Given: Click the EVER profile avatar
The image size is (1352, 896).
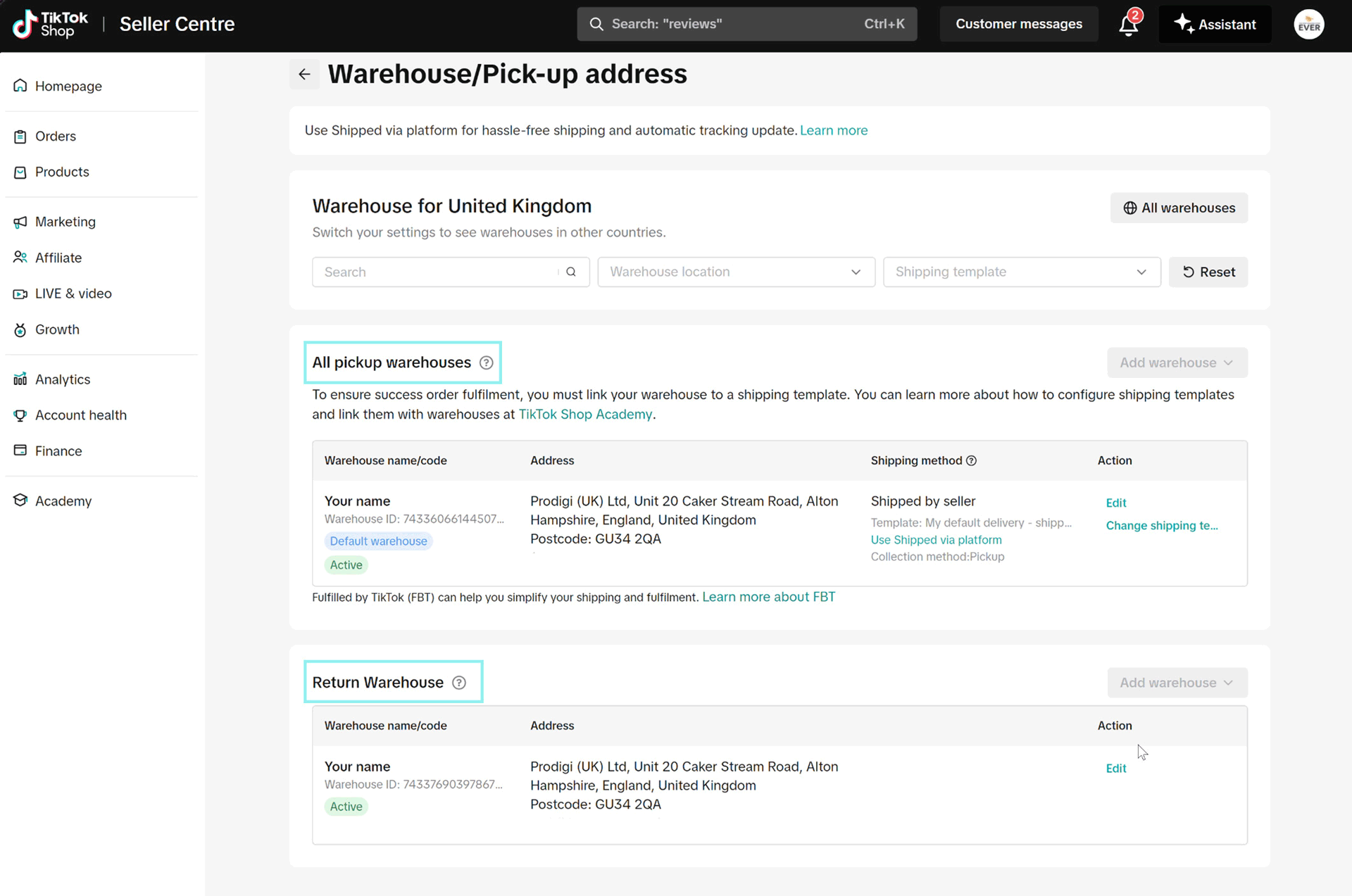Looking at the screenshot, I should [x=1308, y=25].
